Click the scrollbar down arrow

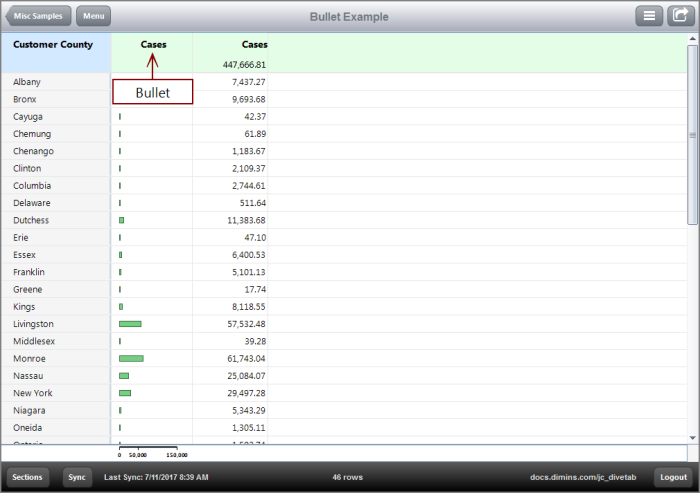point(692,438)
